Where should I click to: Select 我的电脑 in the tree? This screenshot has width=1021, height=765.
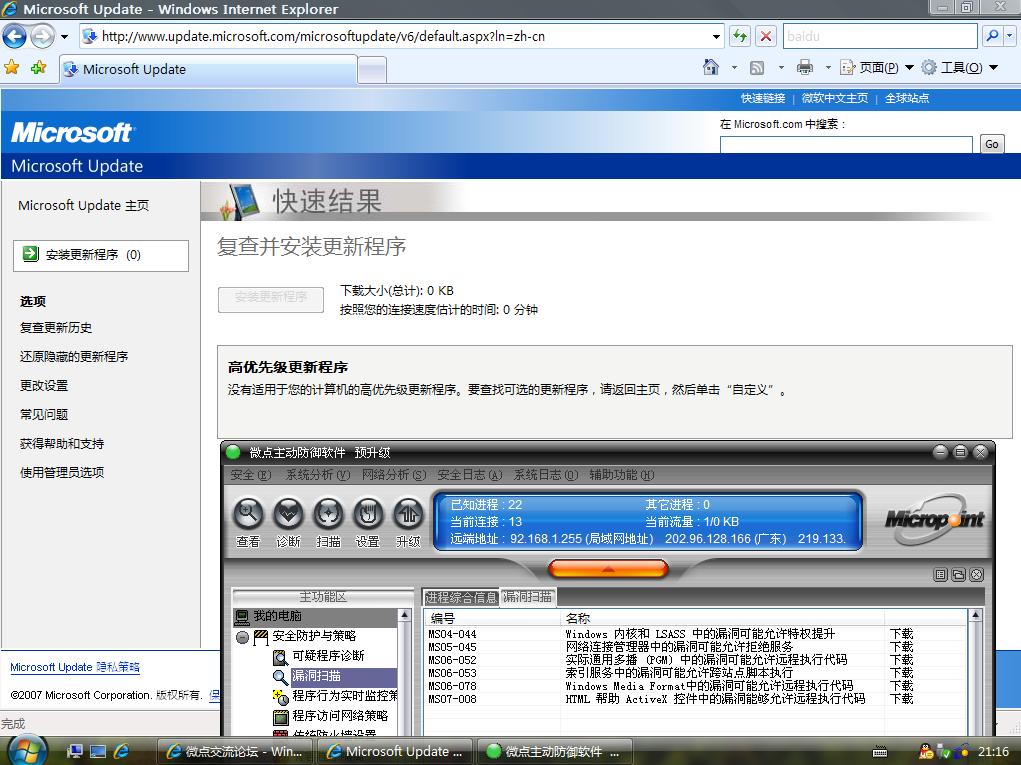click(277, 616)
